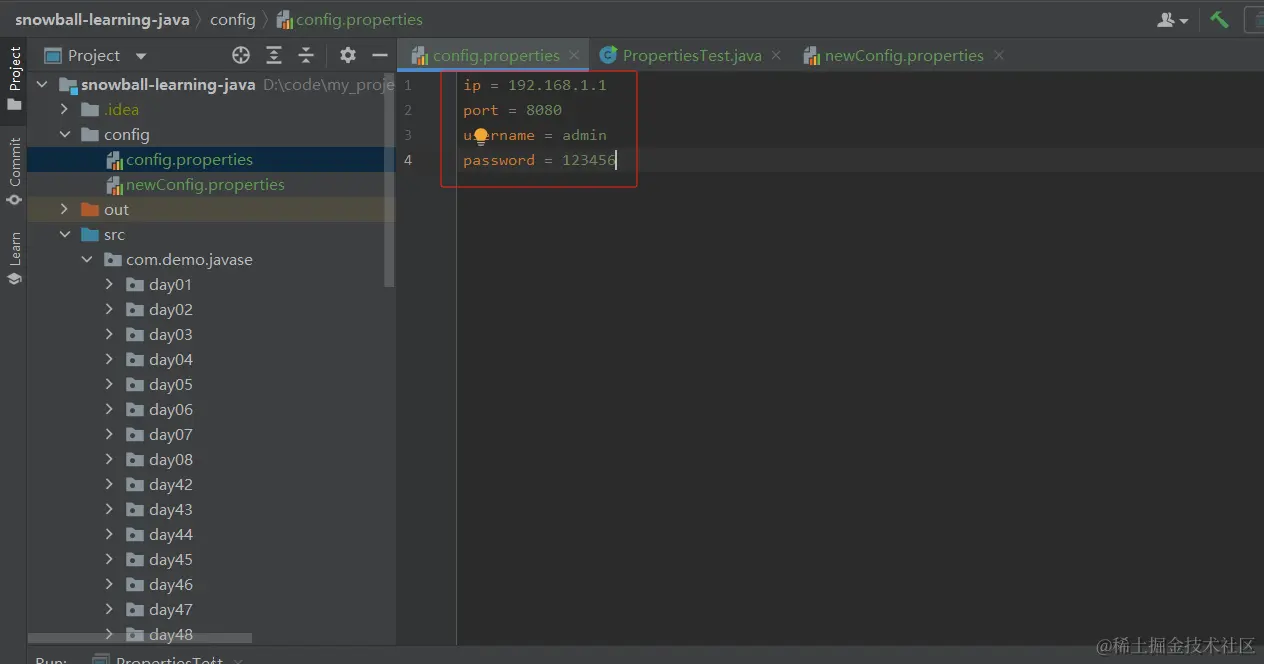
Task: Expand the .idea folder
Action: coord(64,110)
